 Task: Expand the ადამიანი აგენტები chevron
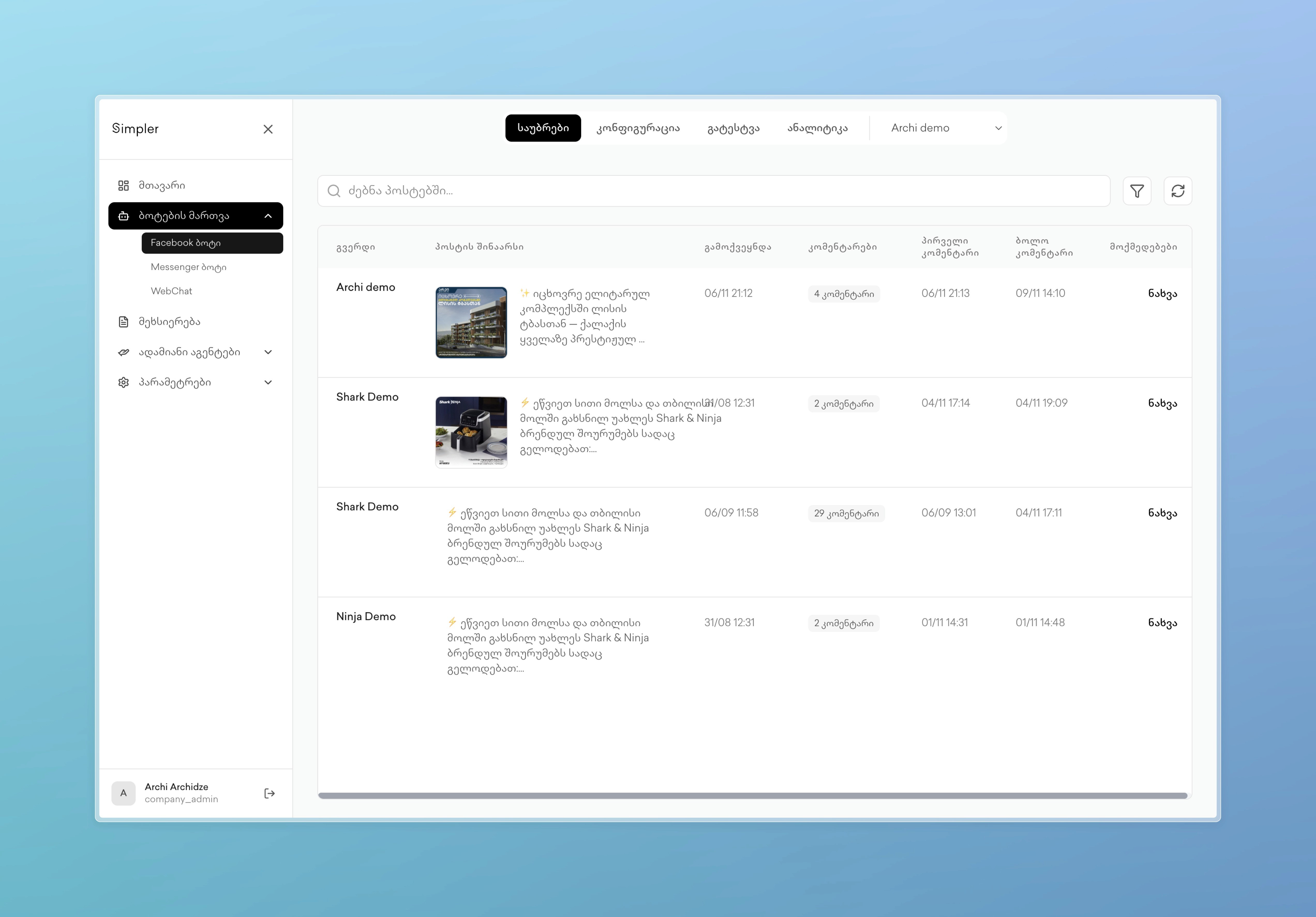coord(268,352)
